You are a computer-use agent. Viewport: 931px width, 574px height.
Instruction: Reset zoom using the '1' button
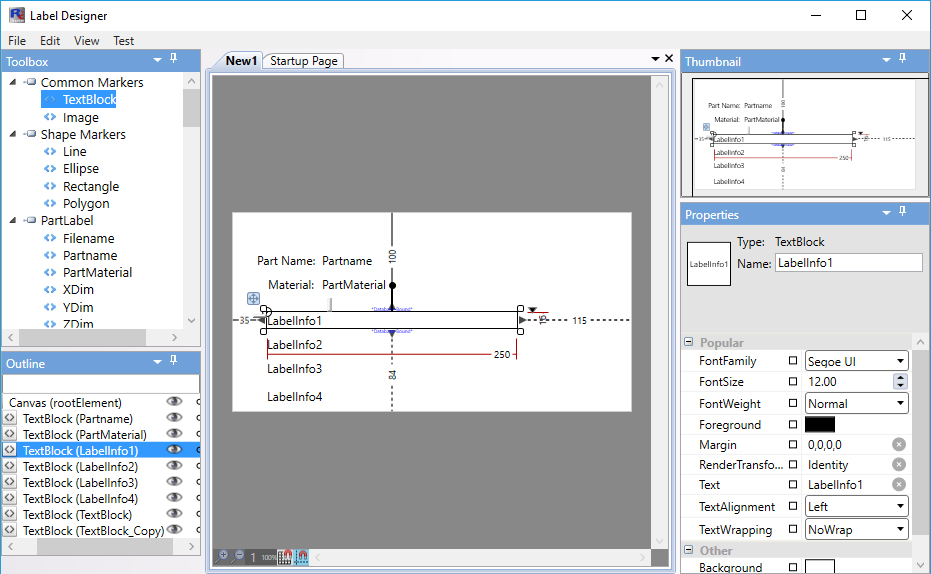[x=253, y=557]
